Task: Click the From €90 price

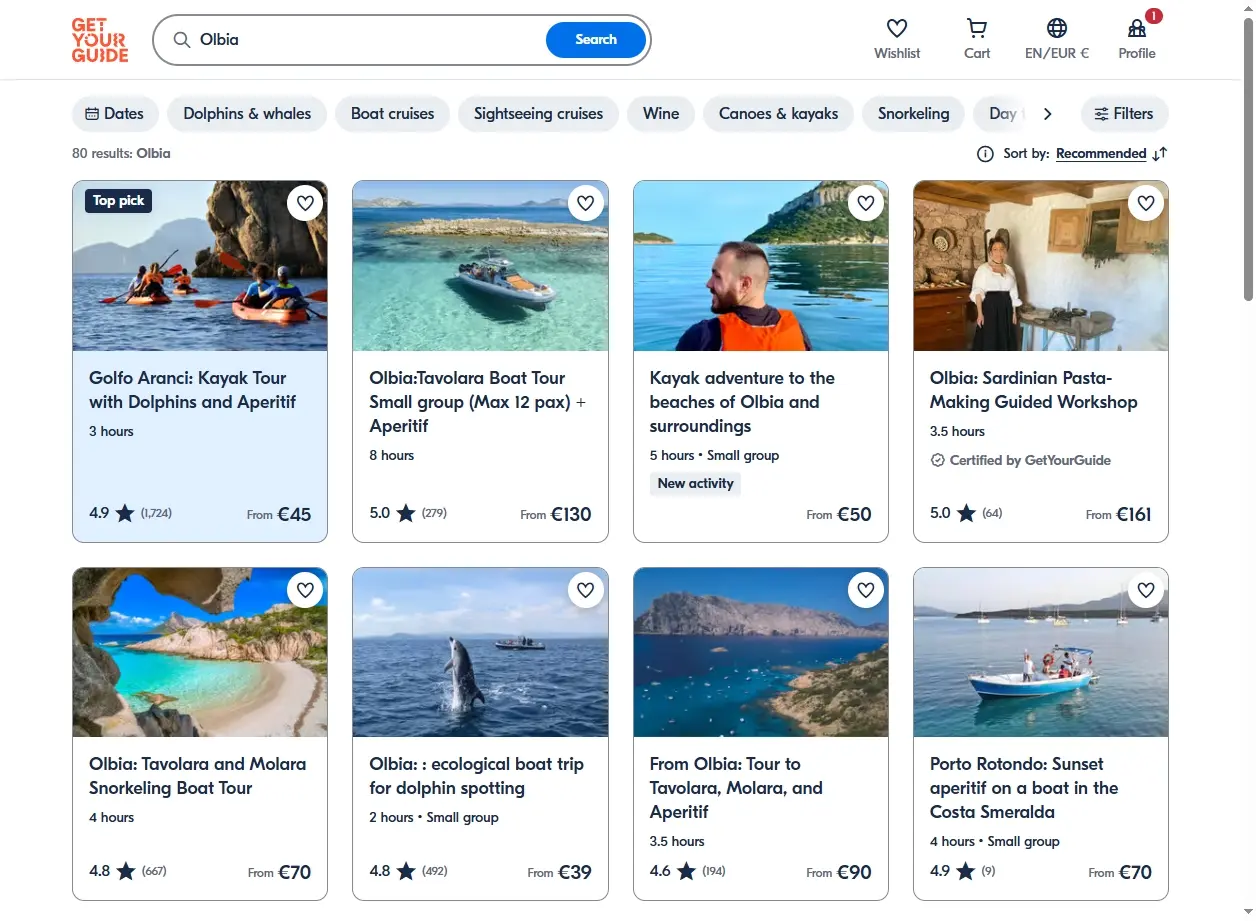Action: tap(839, 872)
